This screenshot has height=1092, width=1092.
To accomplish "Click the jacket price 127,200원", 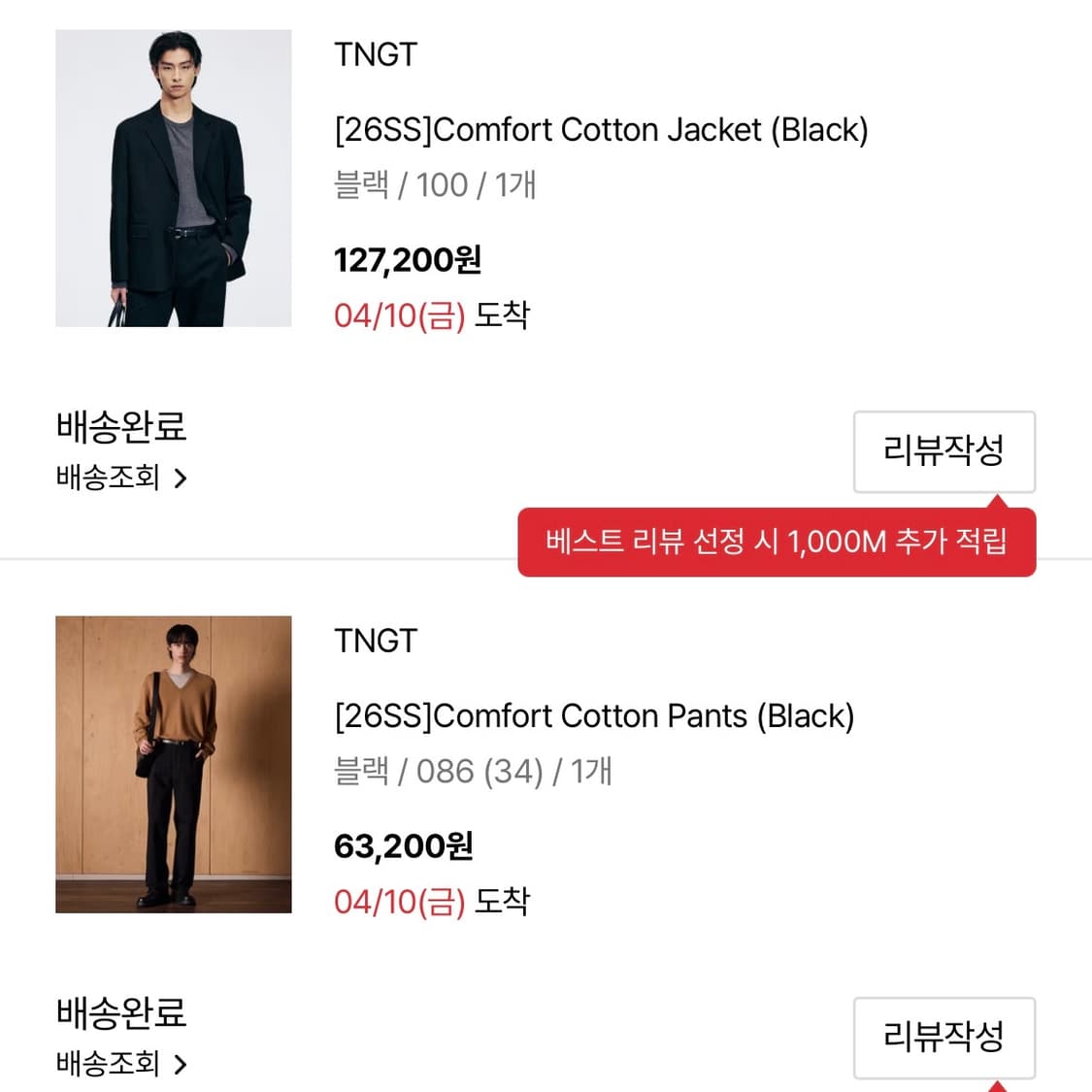I will (406, 259).
